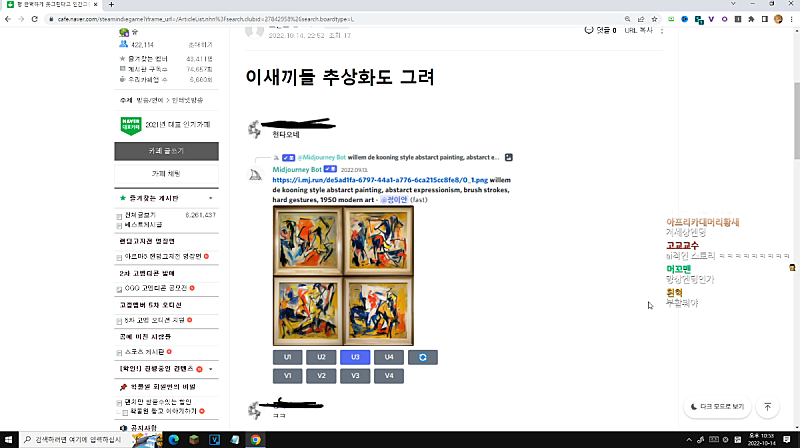800x448 pixels.
Task: Click the browser back arrow
Action: pos(8,19)
